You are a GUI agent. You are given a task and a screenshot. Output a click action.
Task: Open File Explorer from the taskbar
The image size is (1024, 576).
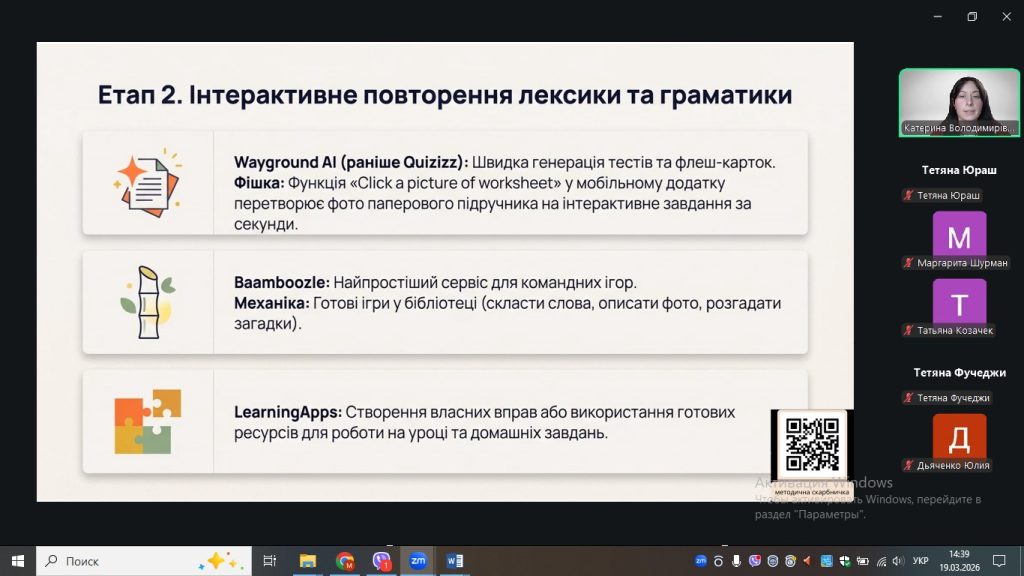pos(308,560)
